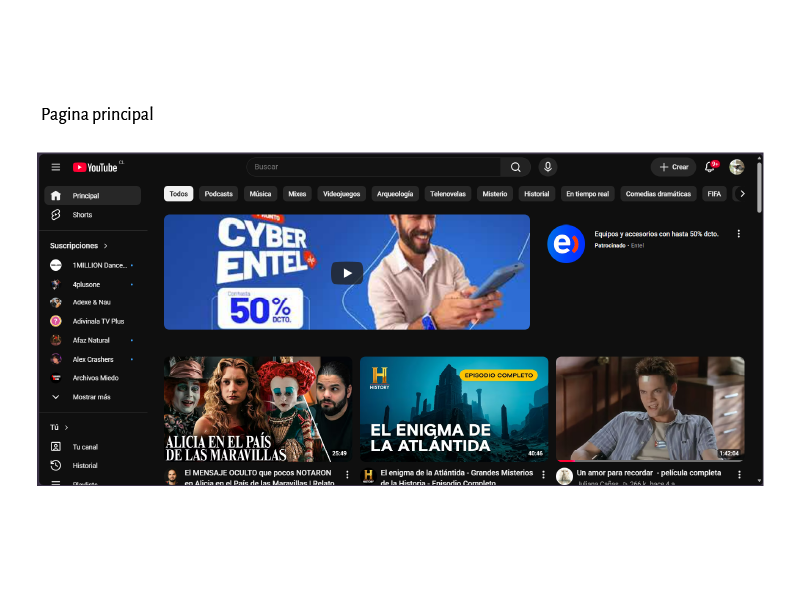The width and height of the screenshot is (800, 600).
Task: Open El MENSAJE OCULTO video title
Action: tap(259, 478)
